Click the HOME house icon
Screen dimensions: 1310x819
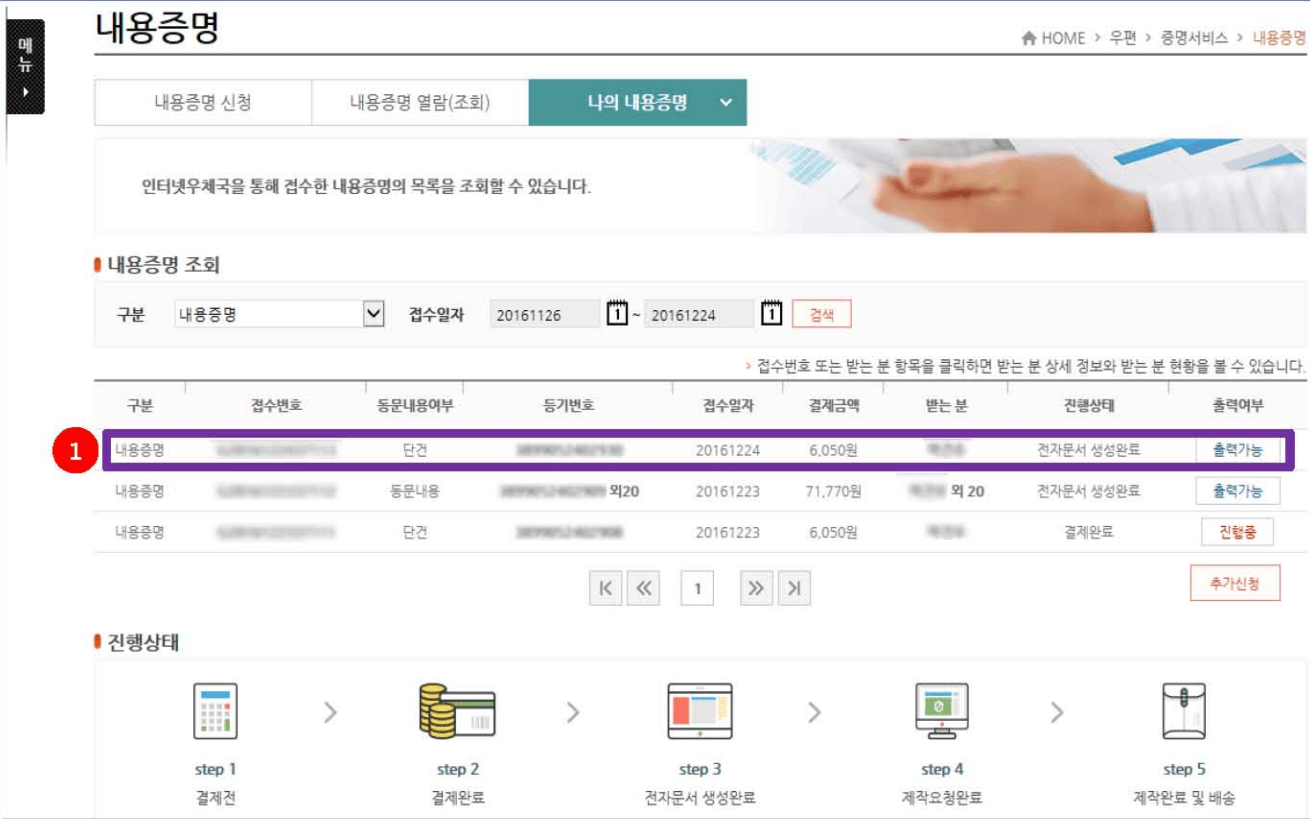(x=1028, y=38)
